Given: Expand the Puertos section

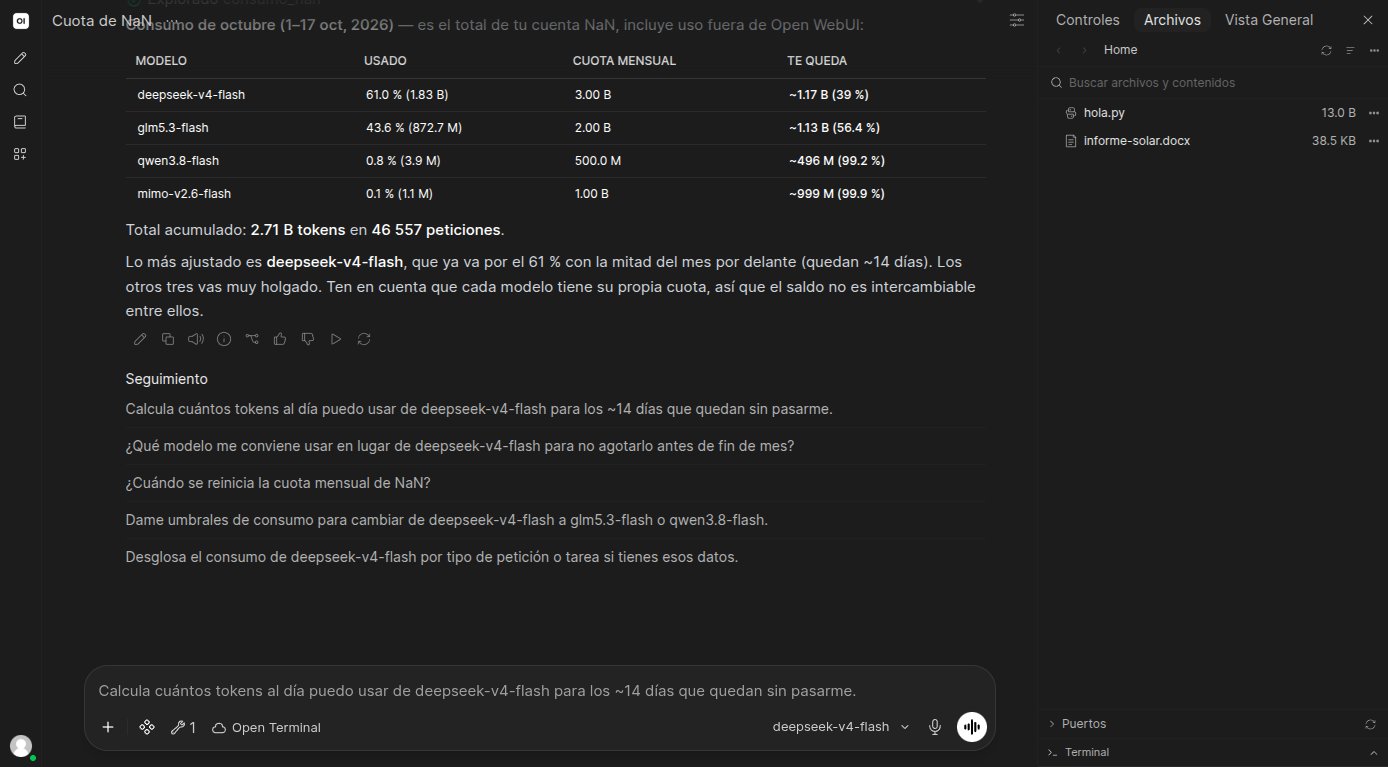Looking at the screenshot, I should tap(1077, 723).
